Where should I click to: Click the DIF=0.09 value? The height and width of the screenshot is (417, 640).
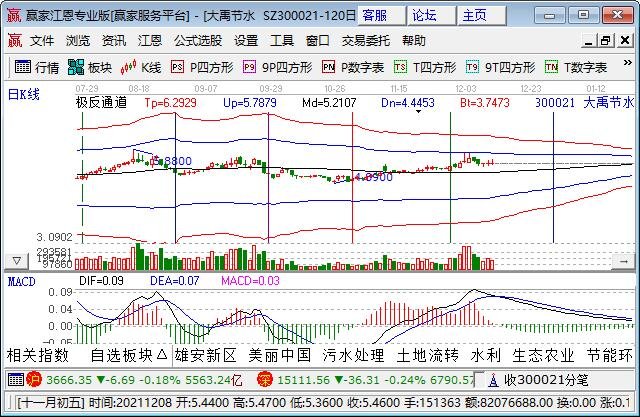click(101, 281)
